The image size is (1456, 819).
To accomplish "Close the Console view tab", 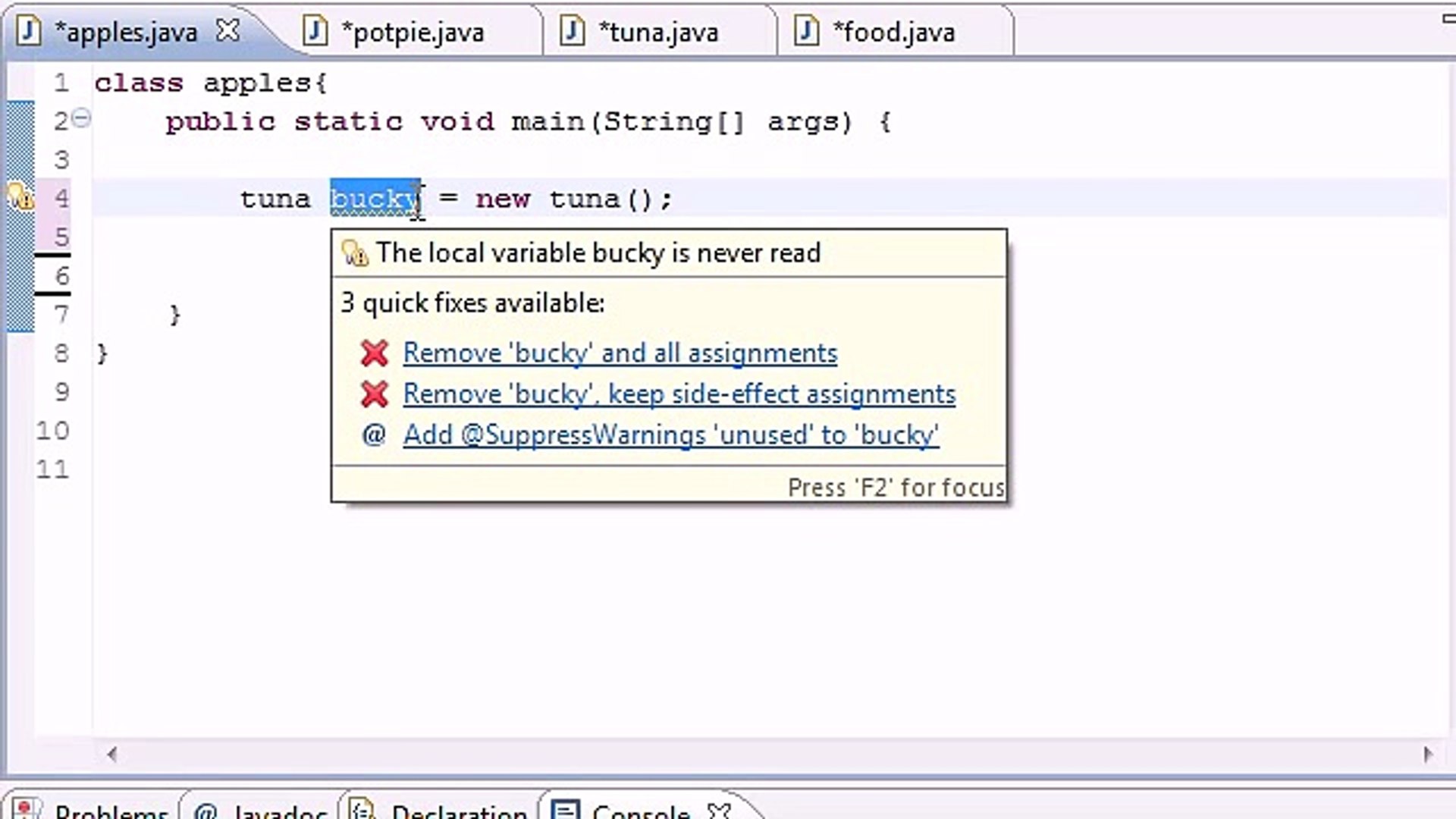I will click(x=719, y=810).
